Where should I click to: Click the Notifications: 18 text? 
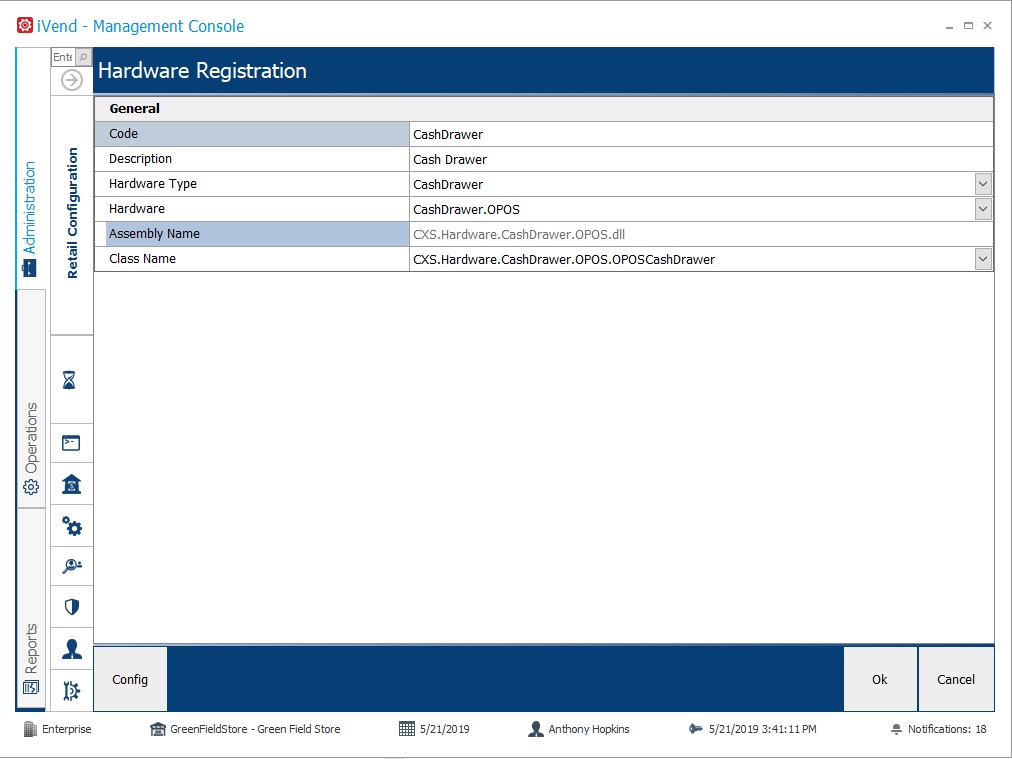point(947,729)
